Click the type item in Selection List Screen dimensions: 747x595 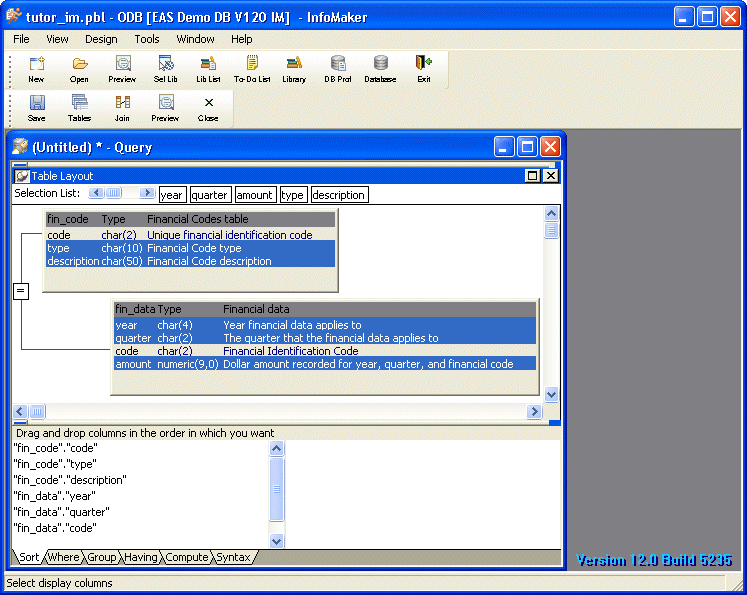(293, 195)
